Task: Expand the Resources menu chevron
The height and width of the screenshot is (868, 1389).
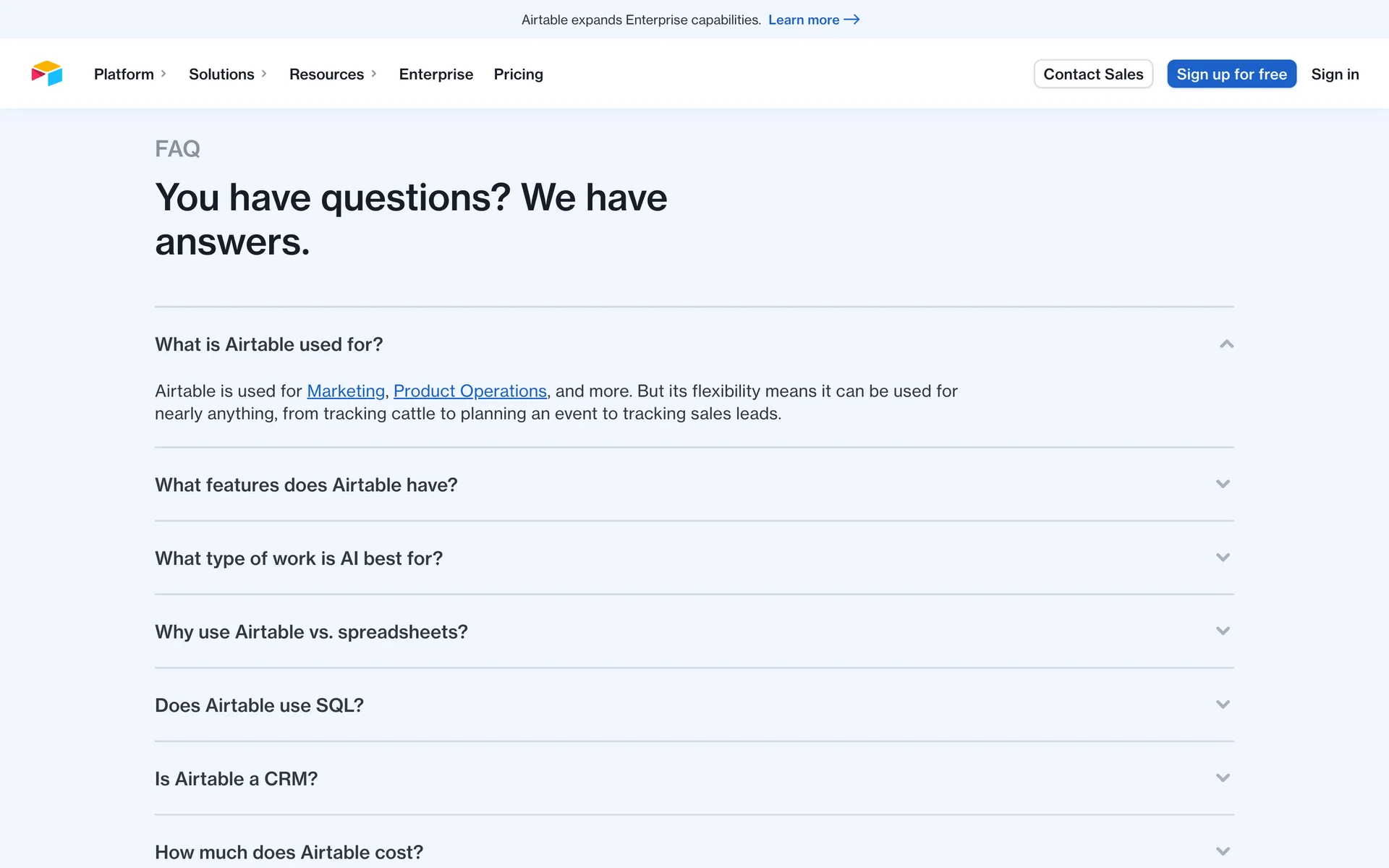Action: pos(374,74)
